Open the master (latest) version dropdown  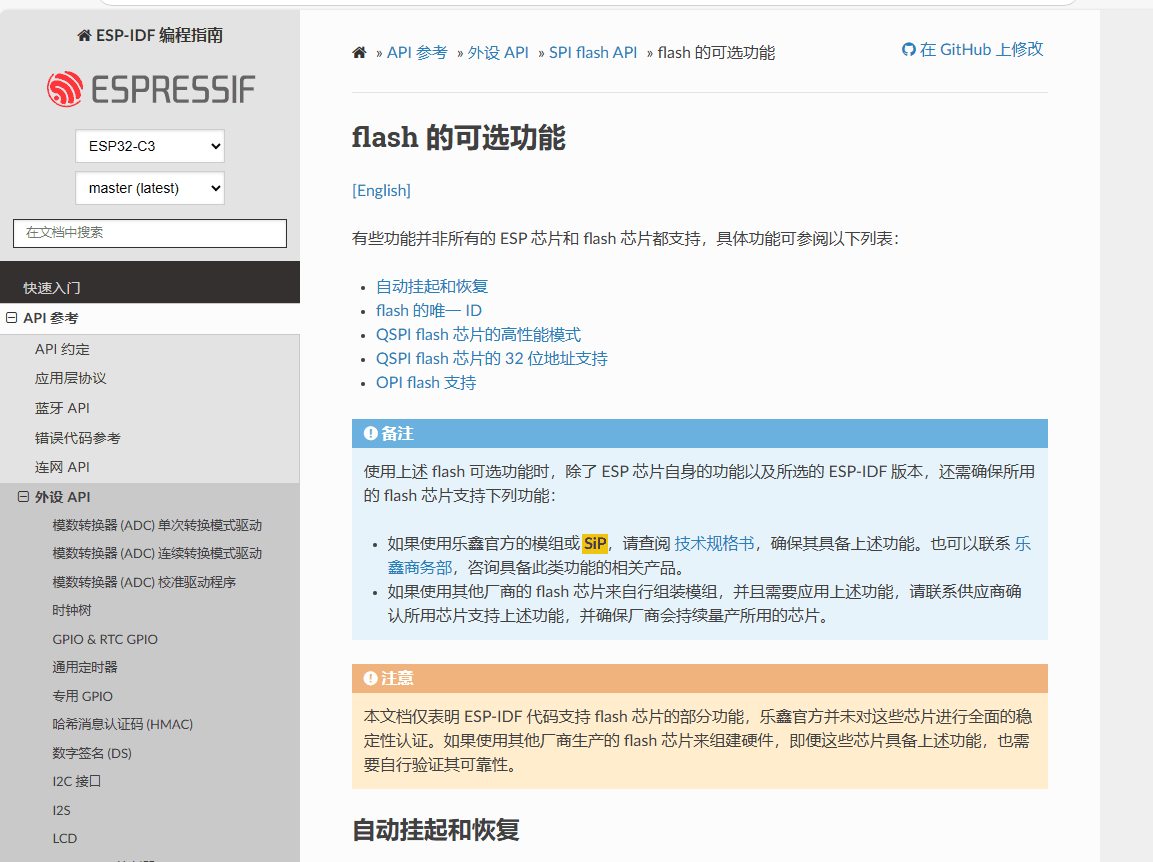(x=150, y=188)
